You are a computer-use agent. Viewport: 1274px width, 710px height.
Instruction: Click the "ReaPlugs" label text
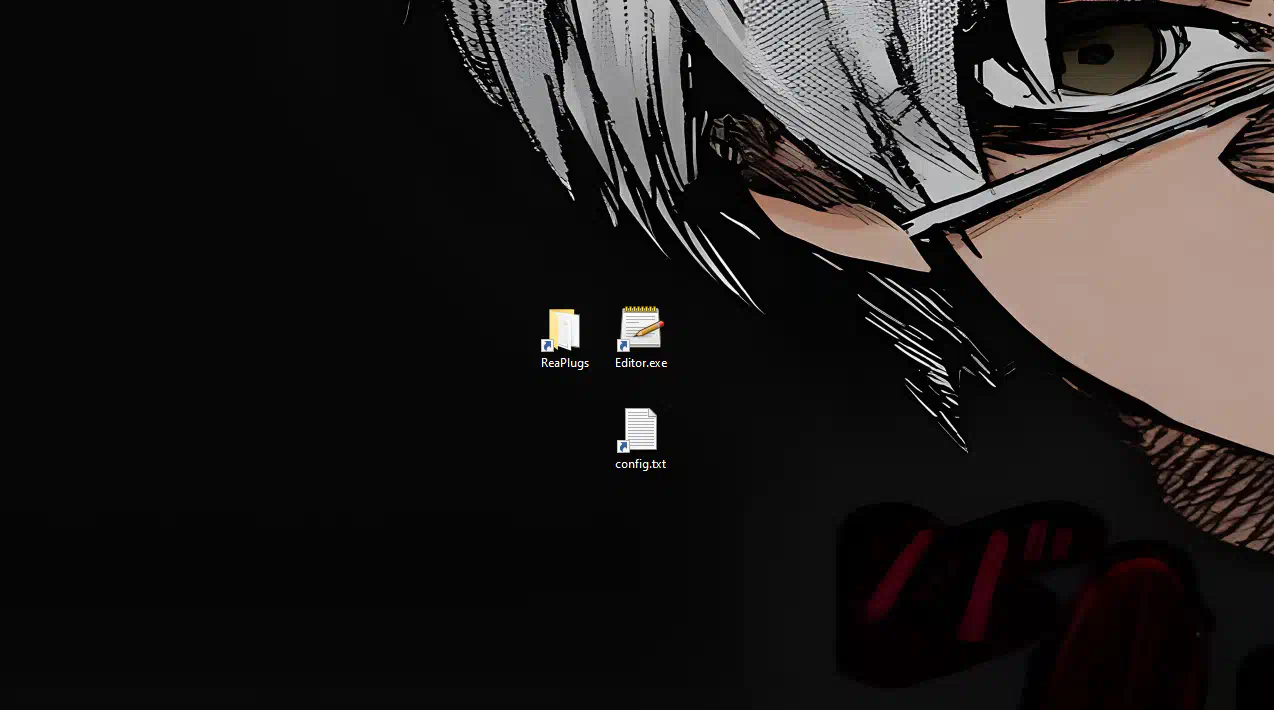coord(565,363)
